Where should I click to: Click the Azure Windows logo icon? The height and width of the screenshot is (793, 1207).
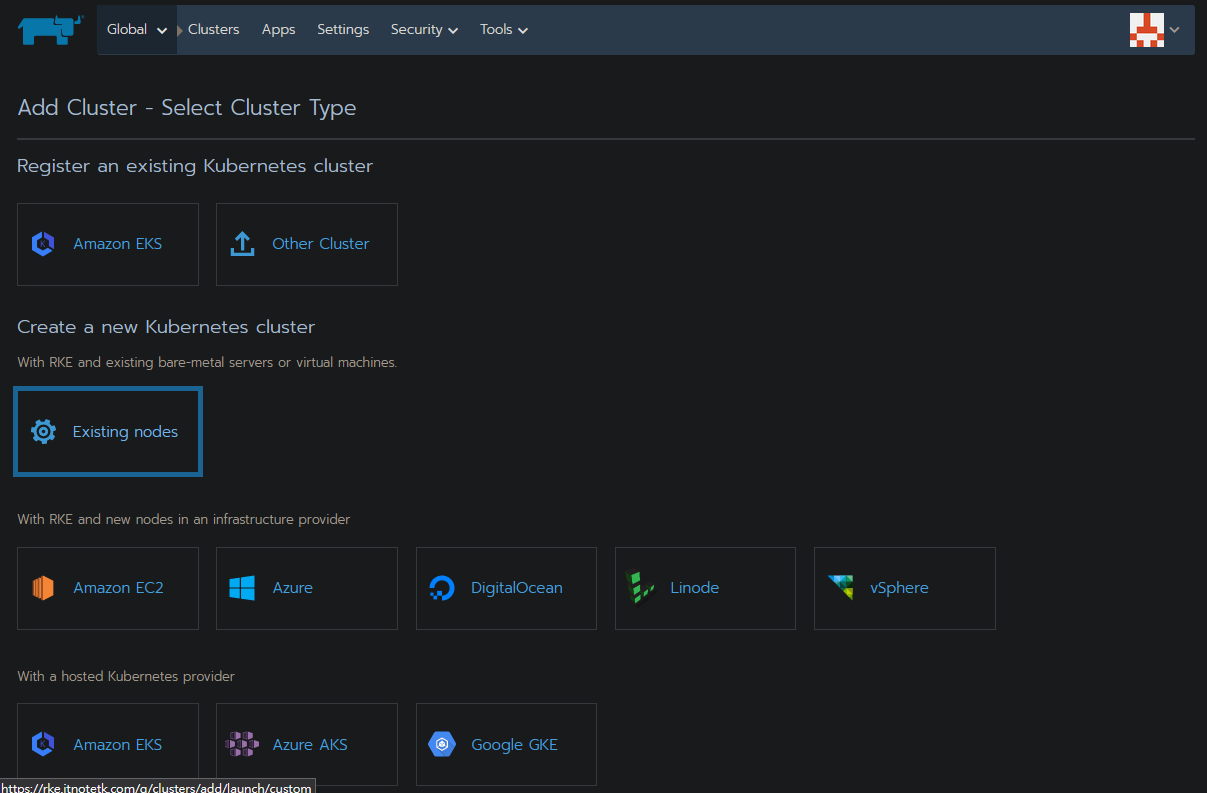242,588
